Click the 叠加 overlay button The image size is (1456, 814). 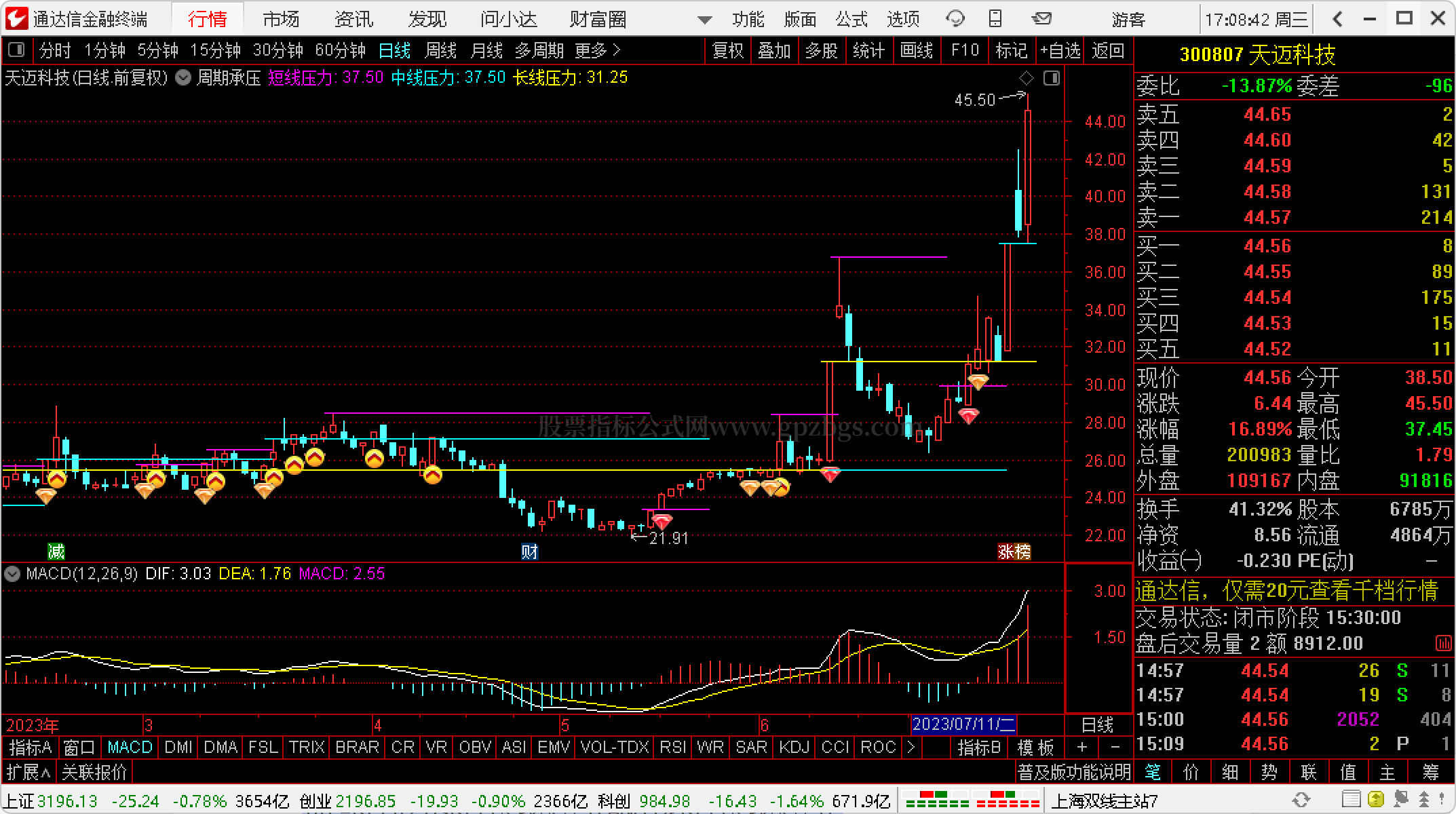(775, 50)
